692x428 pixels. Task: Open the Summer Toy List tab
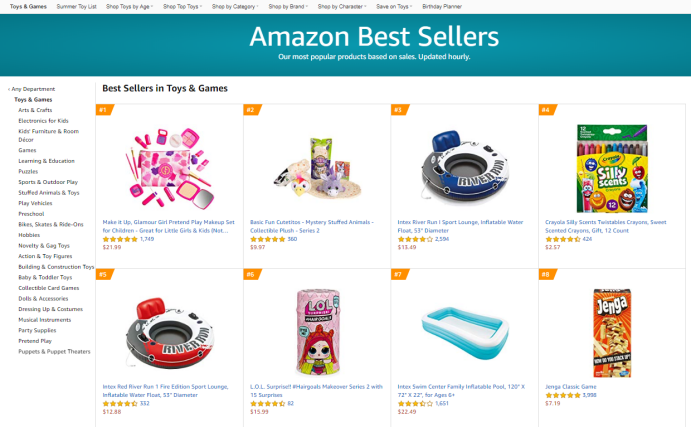tap(76, 6)
